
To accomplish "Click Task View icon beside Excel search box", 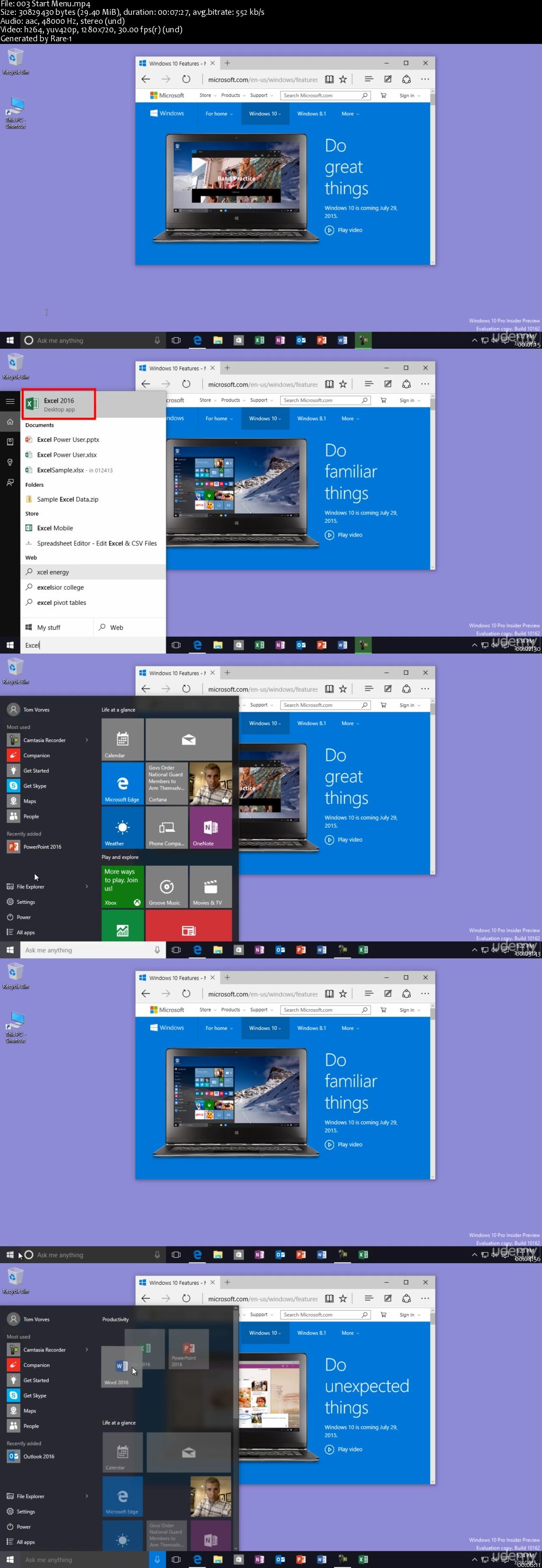I will (x=176, y=645).
